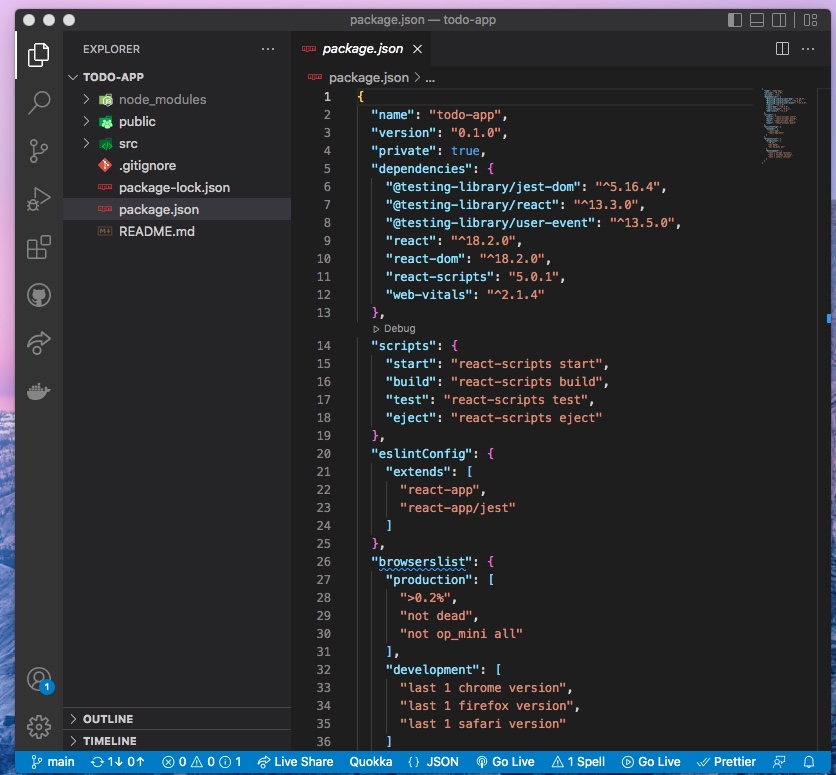This screenshot has height=775, width=836.
Task: Click the minimap code overview
Action: 784,125
